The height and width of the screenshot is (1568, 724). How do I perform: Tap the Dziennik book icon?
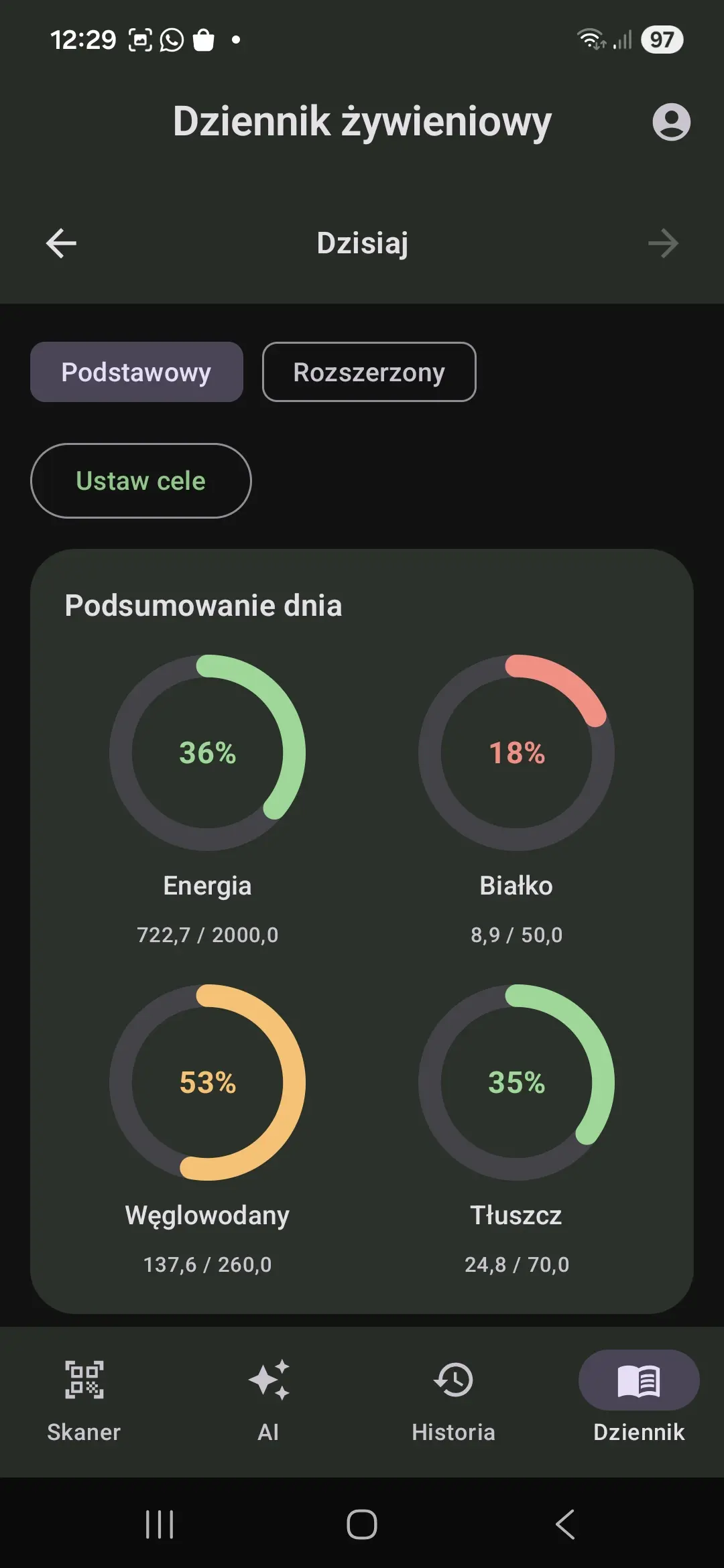[x=639, y=1380]
